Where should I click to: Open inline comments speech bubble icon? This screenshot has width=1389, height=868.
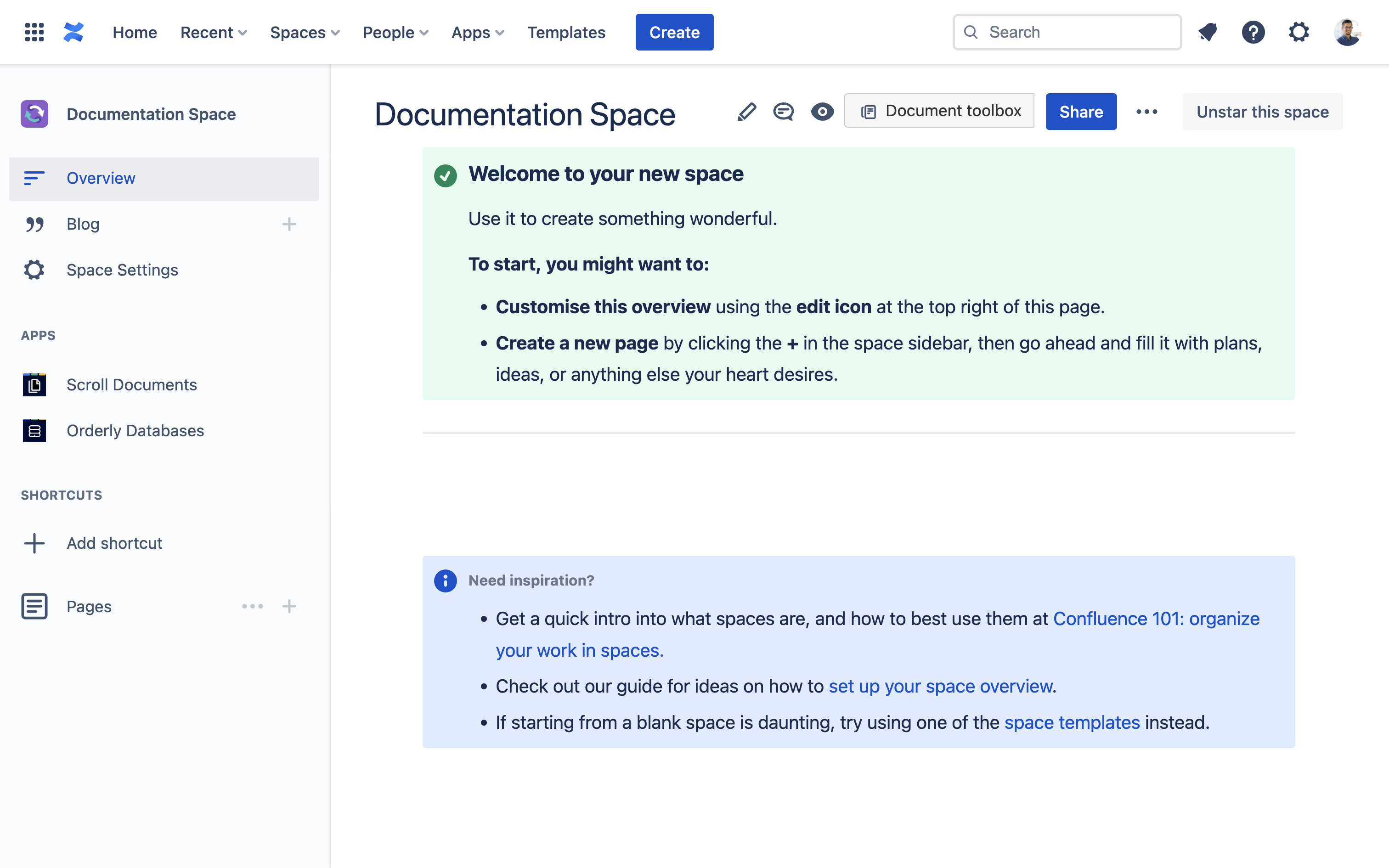click(784, 111)
